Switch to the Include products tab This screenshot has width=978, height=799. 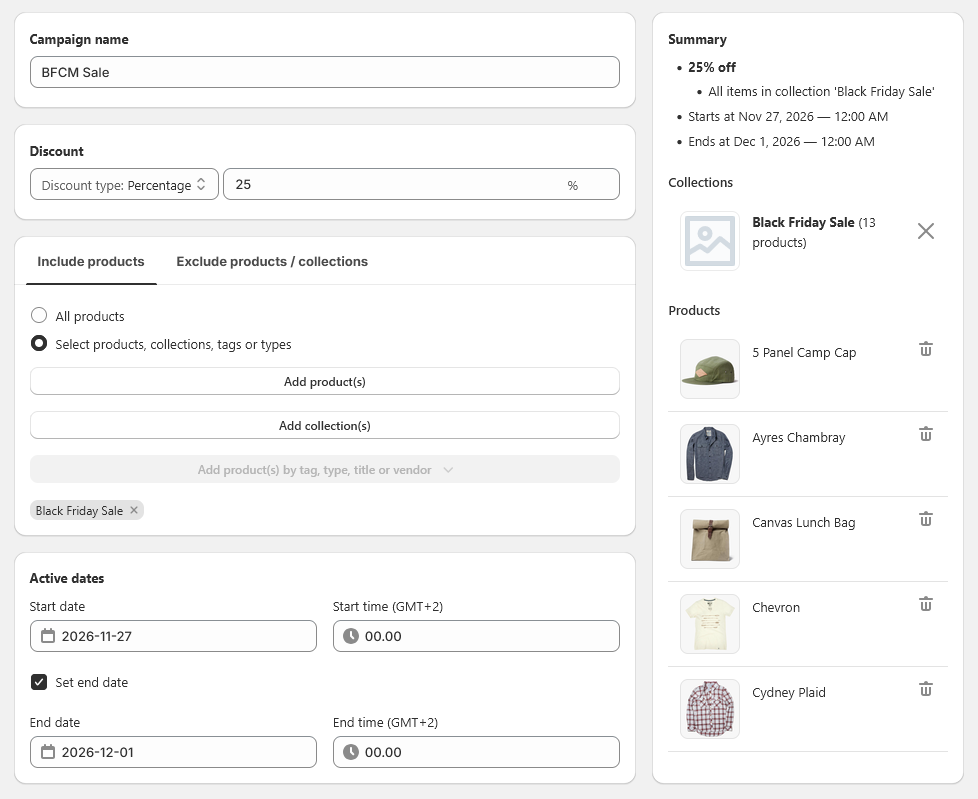click(x=91, y=261)
